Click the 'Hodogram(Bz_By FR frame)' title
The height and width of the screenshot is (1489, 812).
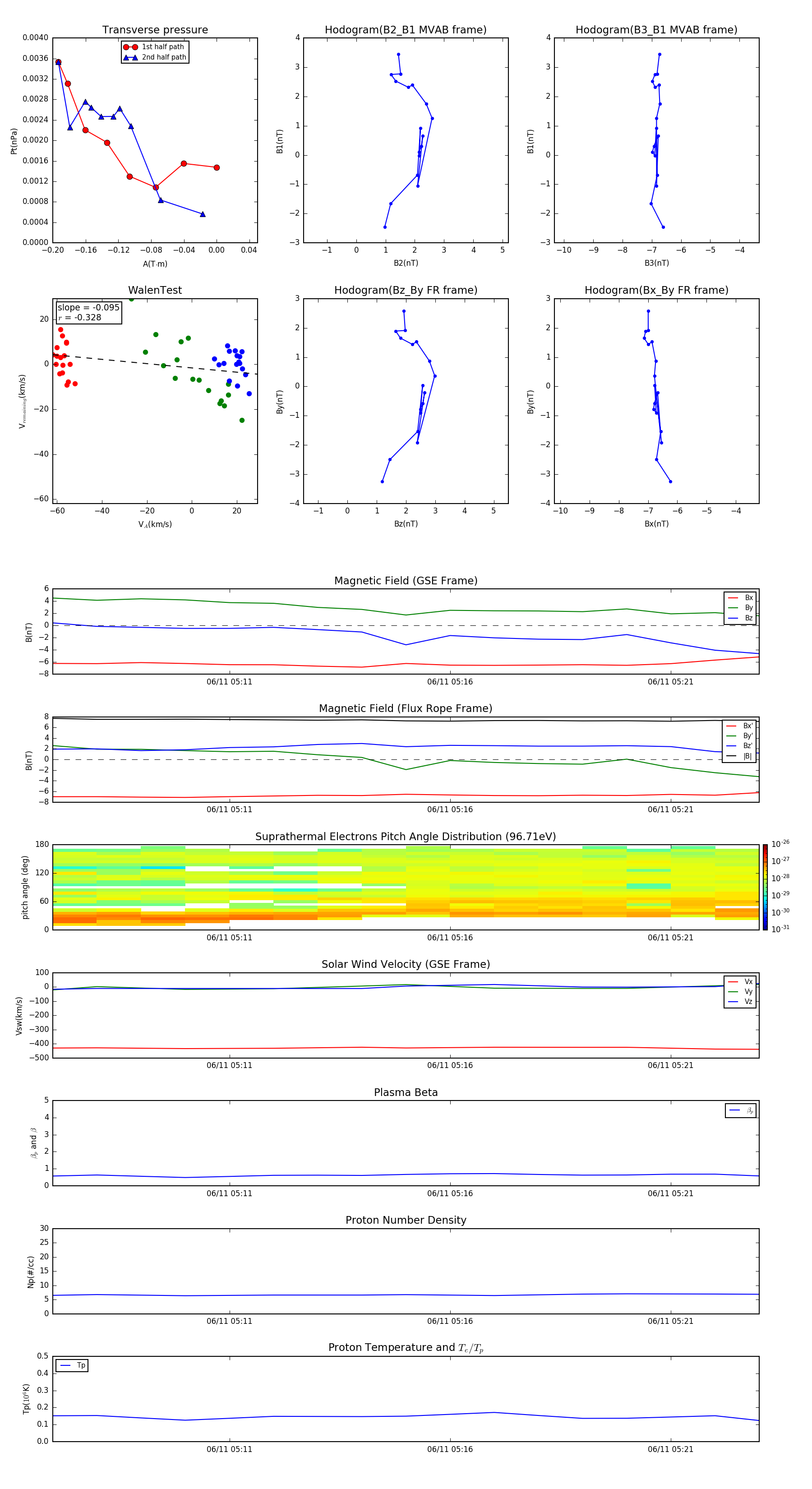tap(406, 290)
